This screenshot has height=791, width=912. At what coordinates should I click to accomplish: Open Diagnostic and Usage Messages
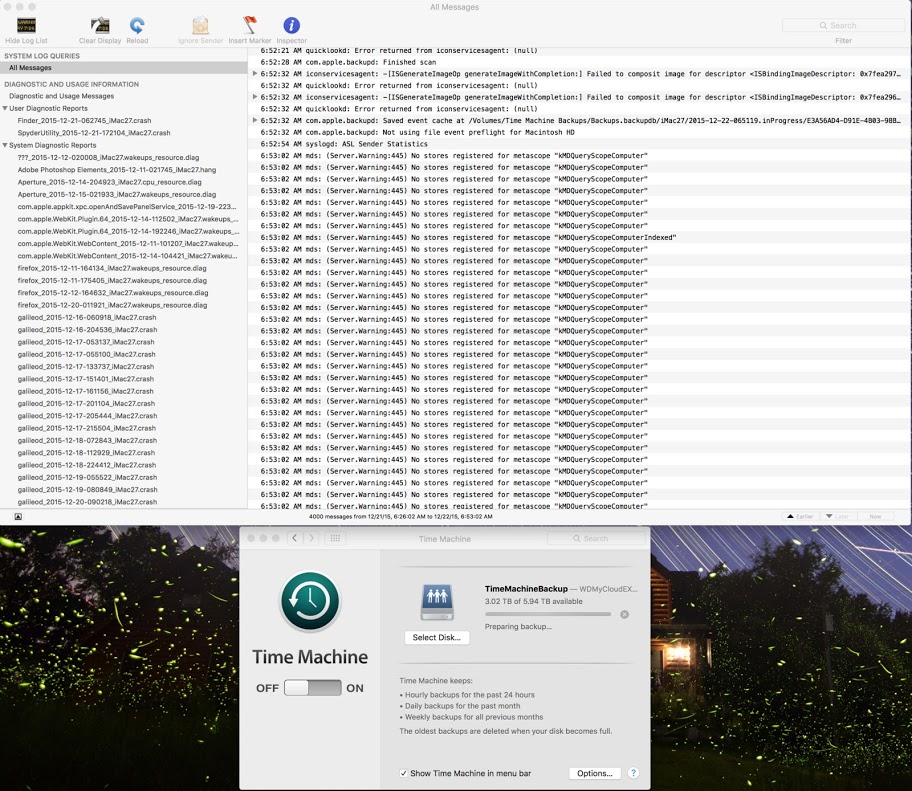[62, 96]
